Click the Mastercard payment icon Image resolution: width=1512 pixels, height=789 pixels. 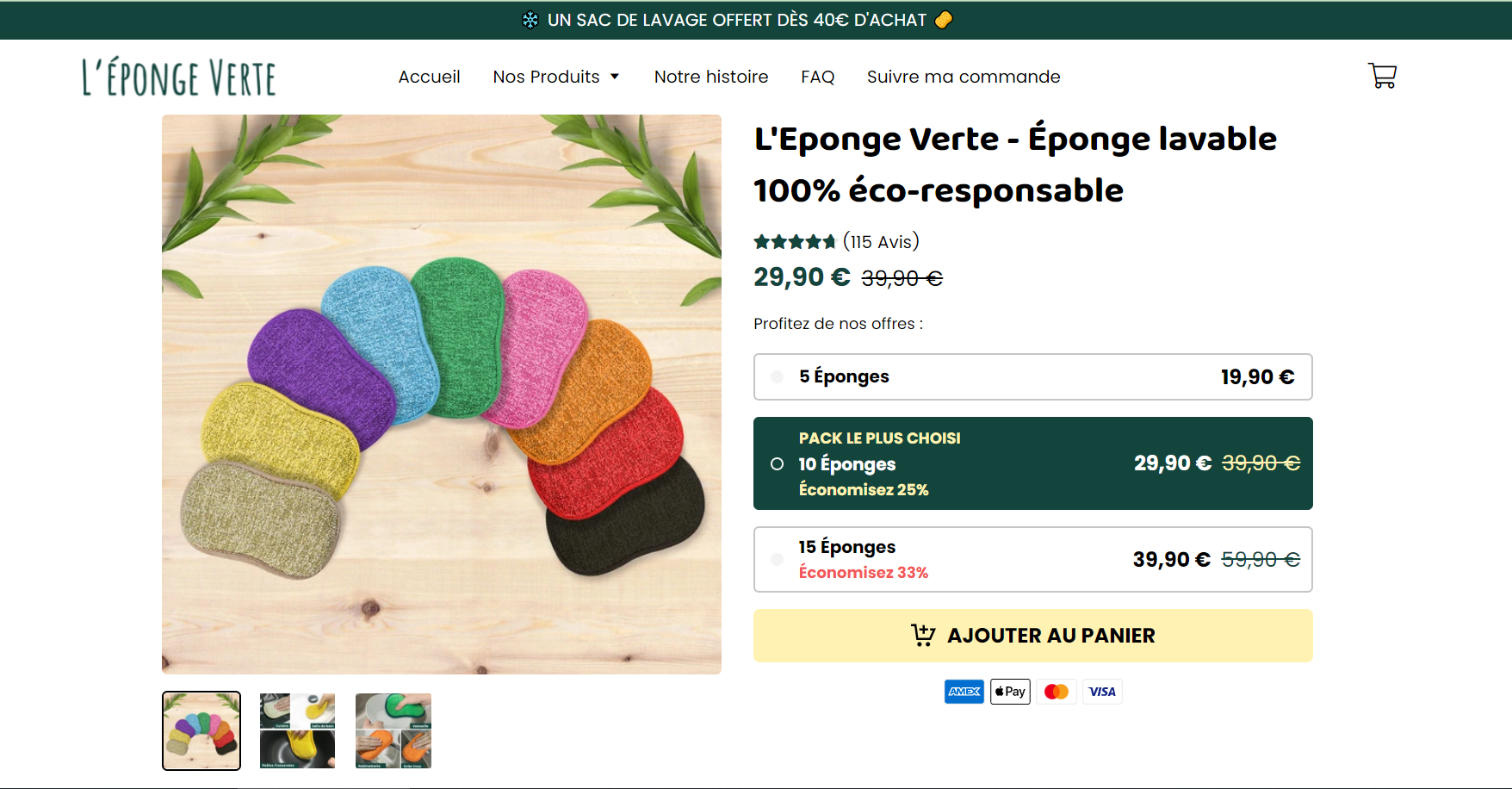(1057, 692)
